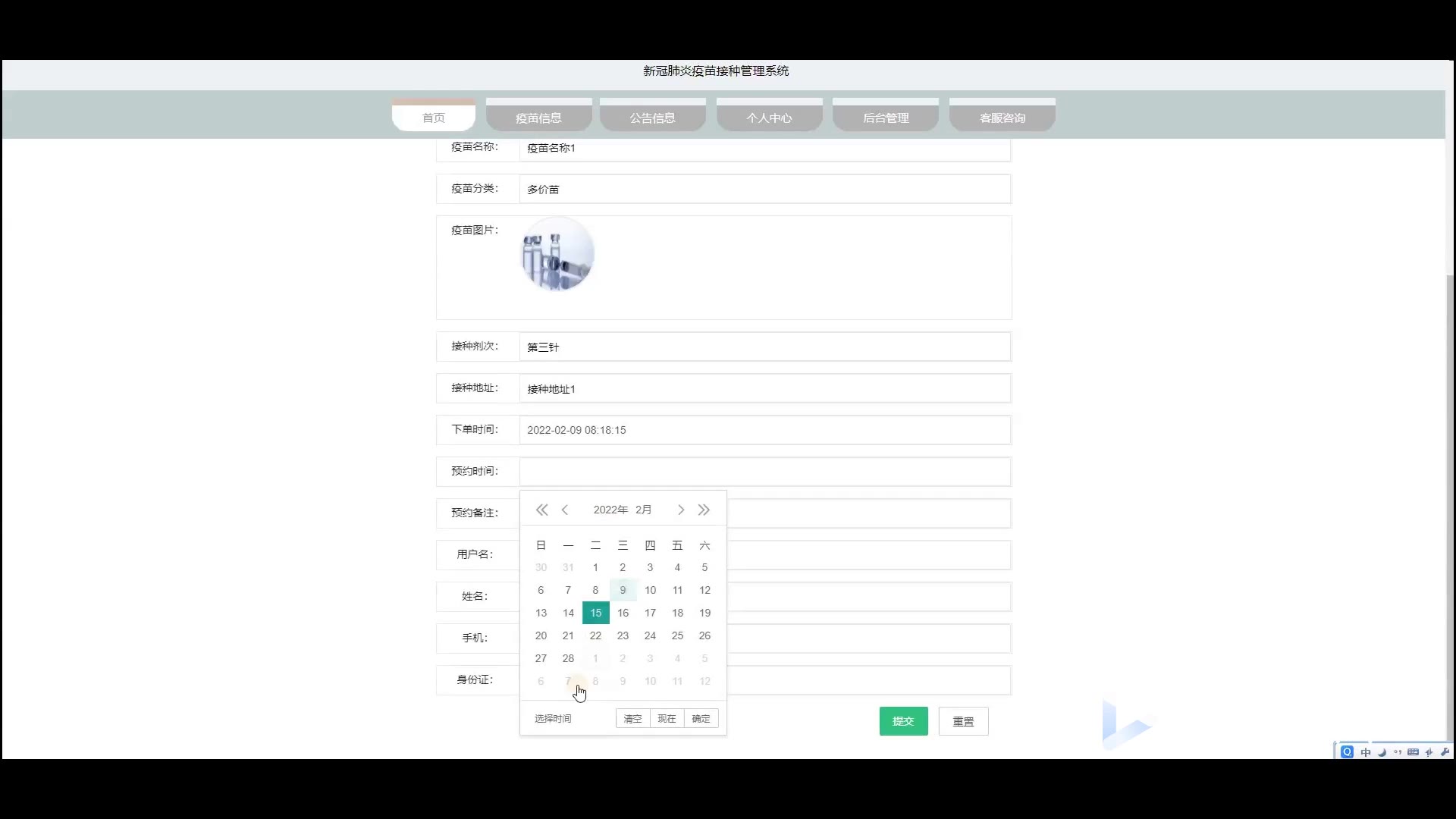1456x819 pixels.
Task: Advance calendar to next year
Action: (704, 510)
